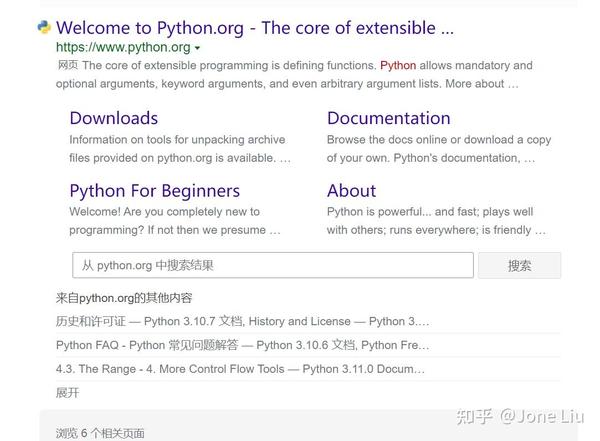Open the Python FAQ 常见问题解答 result
Viewport: 600px width, 441px height.
click(x=242, y=345)
